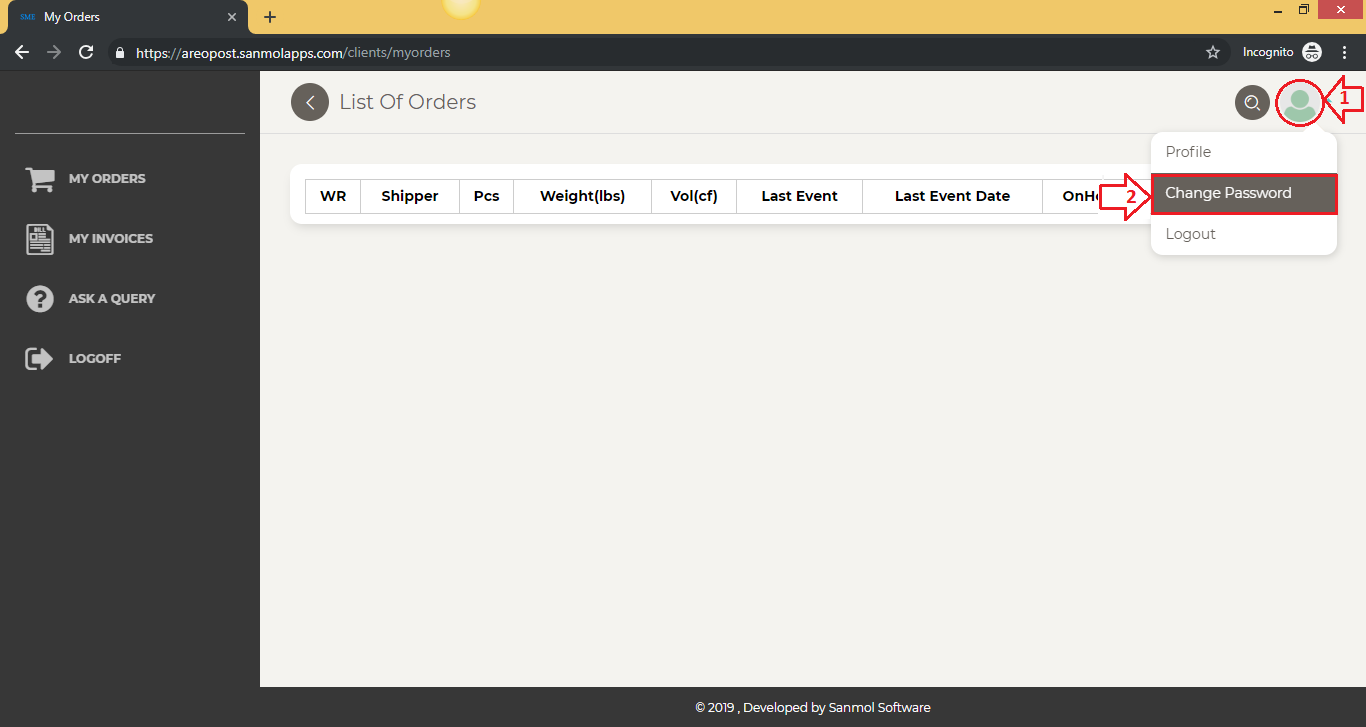
Task: Click the Vol(cf) column header
Action: coord(694,196)
